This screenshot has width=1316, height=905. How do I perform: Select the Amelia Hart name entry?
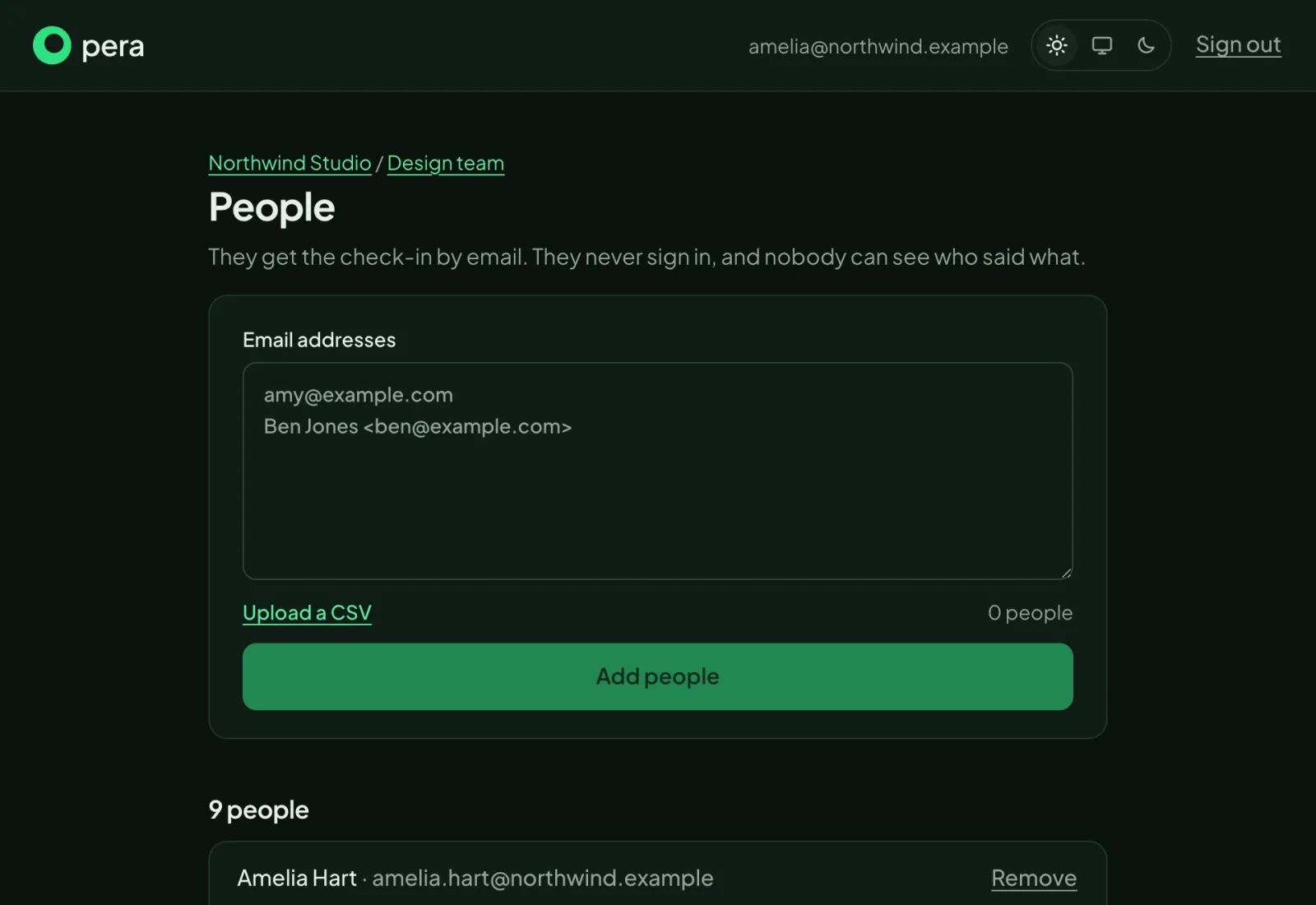pos(297,878)
